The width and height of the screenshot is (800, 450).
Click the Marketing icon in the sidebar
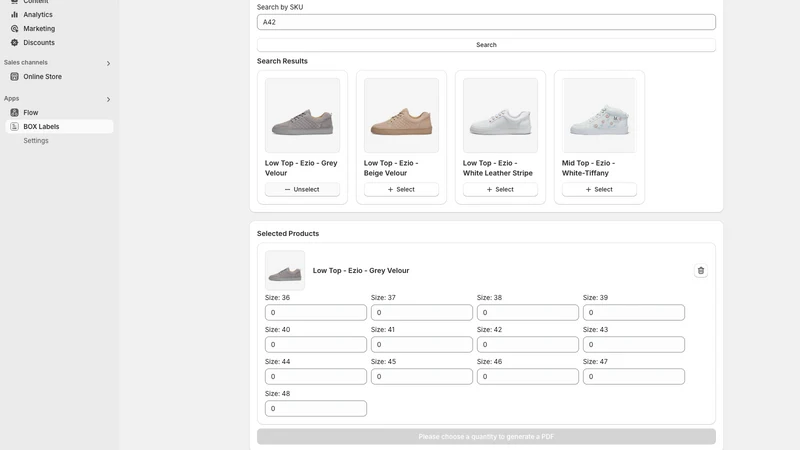pos(14,29)
